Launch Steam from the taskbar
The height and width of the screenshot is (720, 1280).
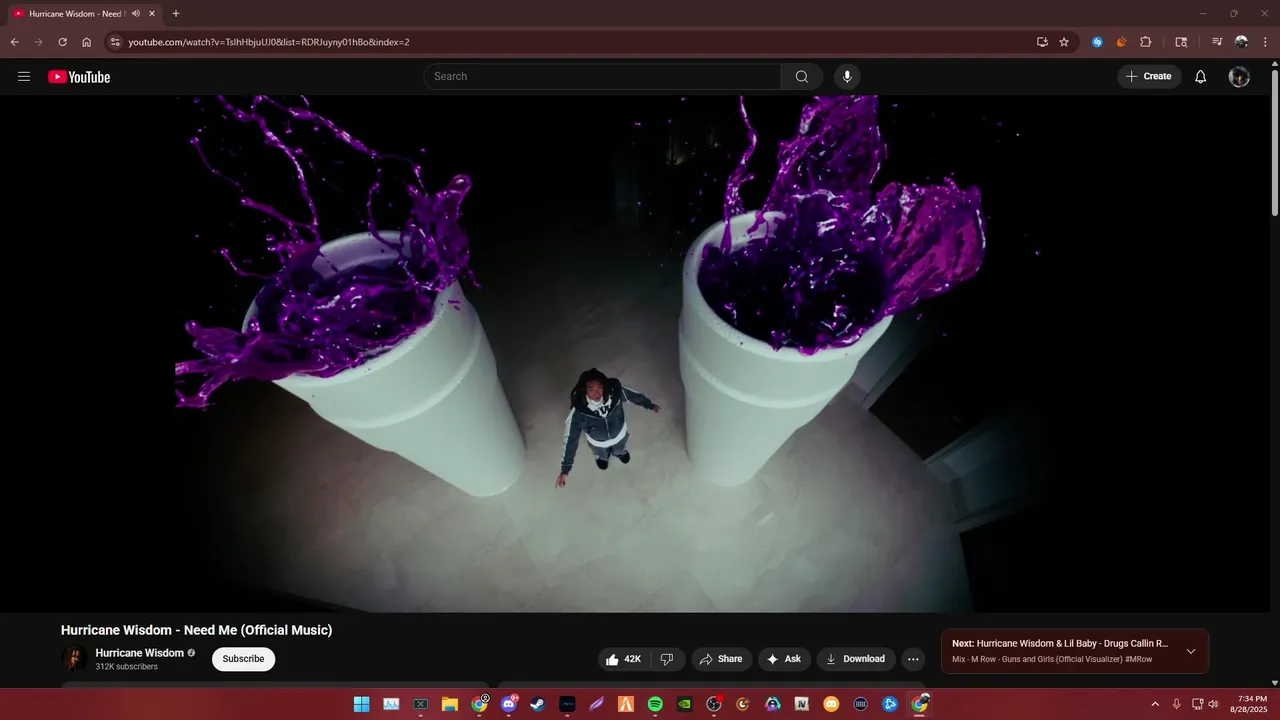click(x=538, y=704)
